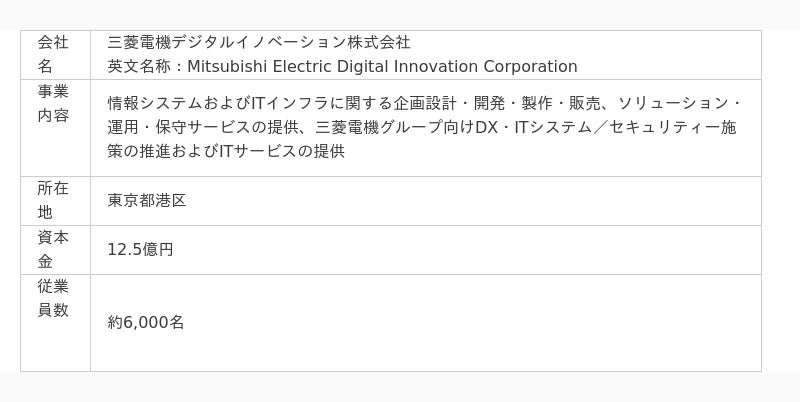Click the 約6,000名 employee count value
Image resolution: width=800 pixels, height=402 pixels.
point(146,322)
